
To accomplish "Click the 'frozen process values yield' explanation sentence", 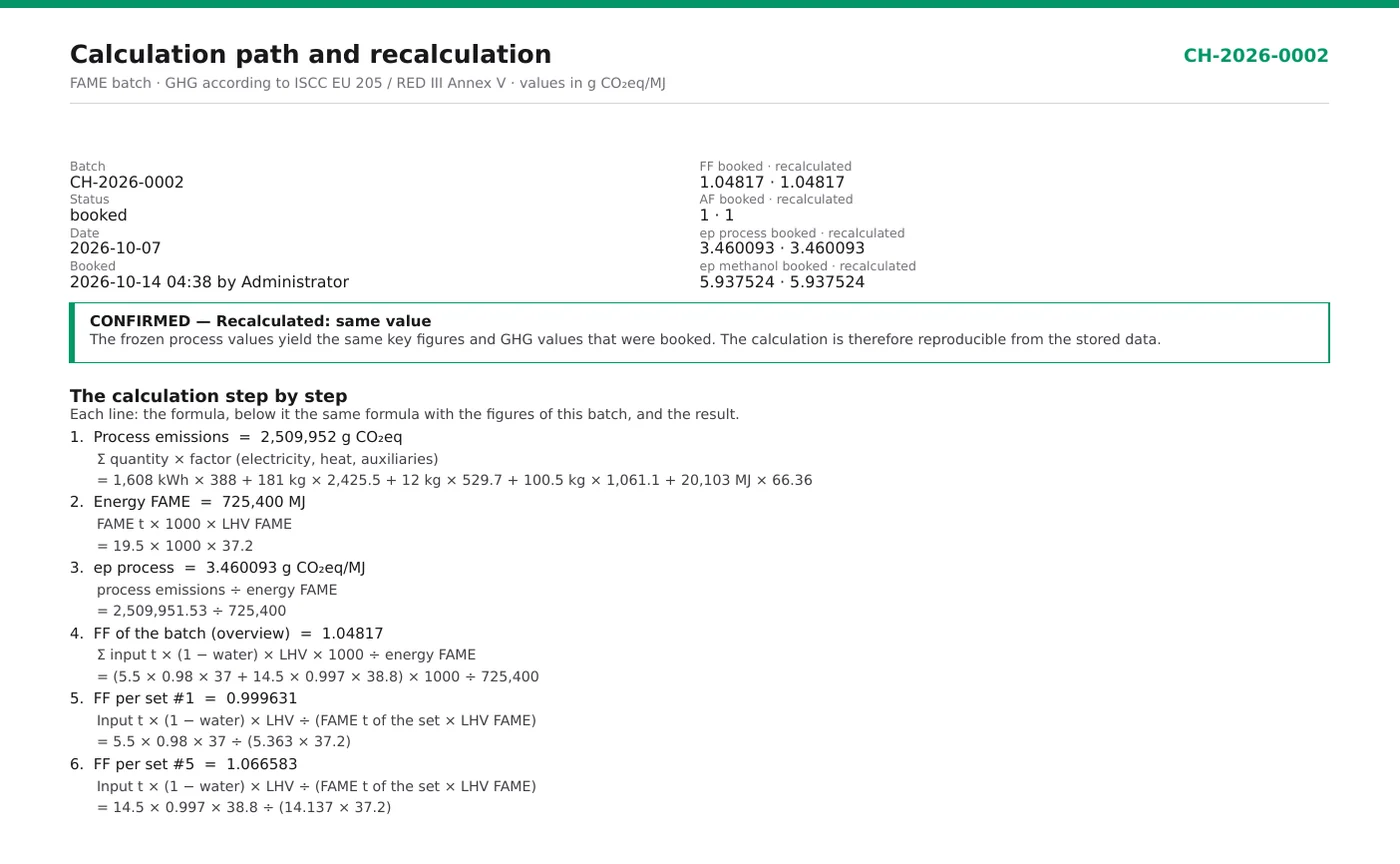I will point(625,340).
